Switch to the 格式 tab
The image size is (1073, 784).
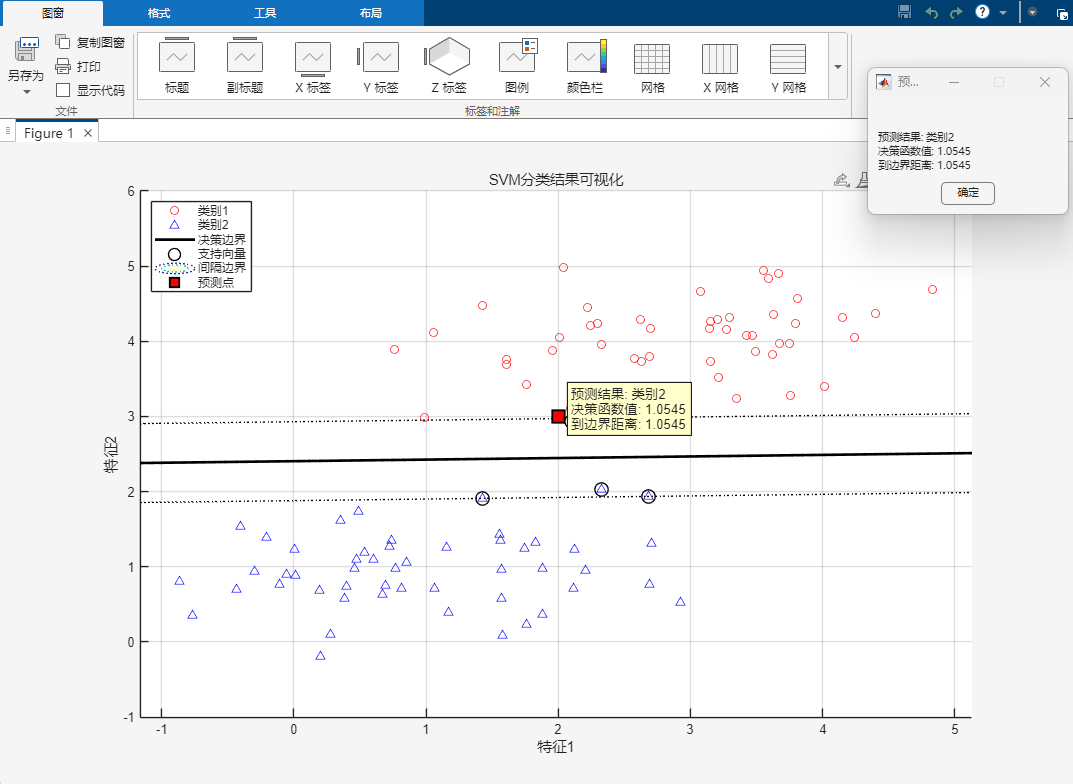tap(158, 13)
